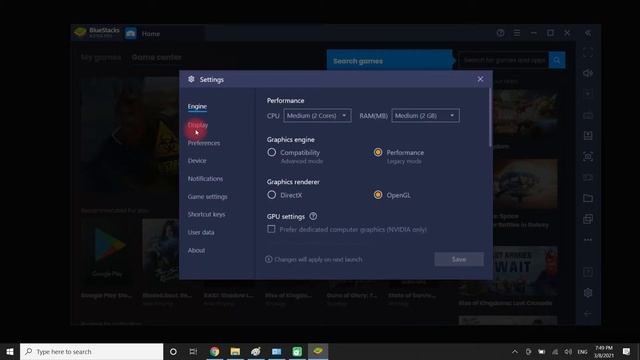Click the Settings gear icon in title
Viewport: 640px width, 360px height.
pyautogui.click(x=191, y=79)
